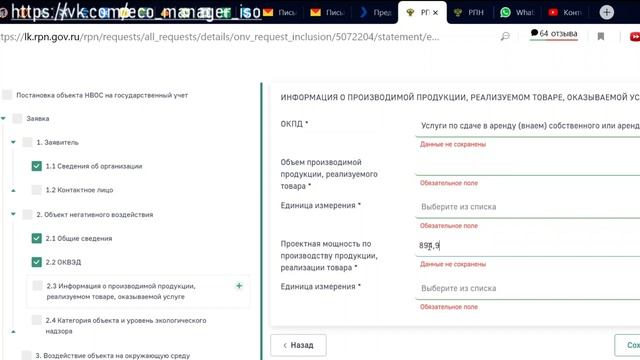640x360 pixels.
Task: Open Единица измерения dropdown under Проектная мощность
Action: pyautogui.click(x=528, y=288)
